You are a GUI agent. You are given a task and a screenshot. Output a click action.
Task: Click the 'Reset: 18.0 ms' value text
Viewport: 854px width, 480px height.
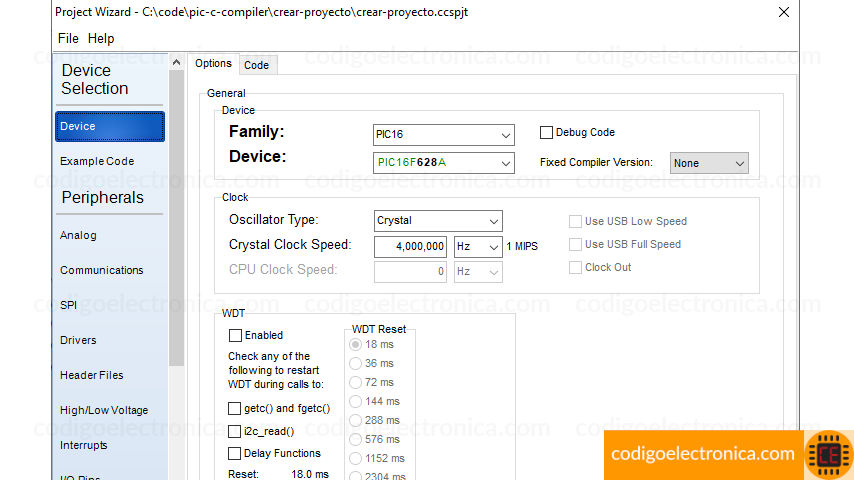pos(278,475)
